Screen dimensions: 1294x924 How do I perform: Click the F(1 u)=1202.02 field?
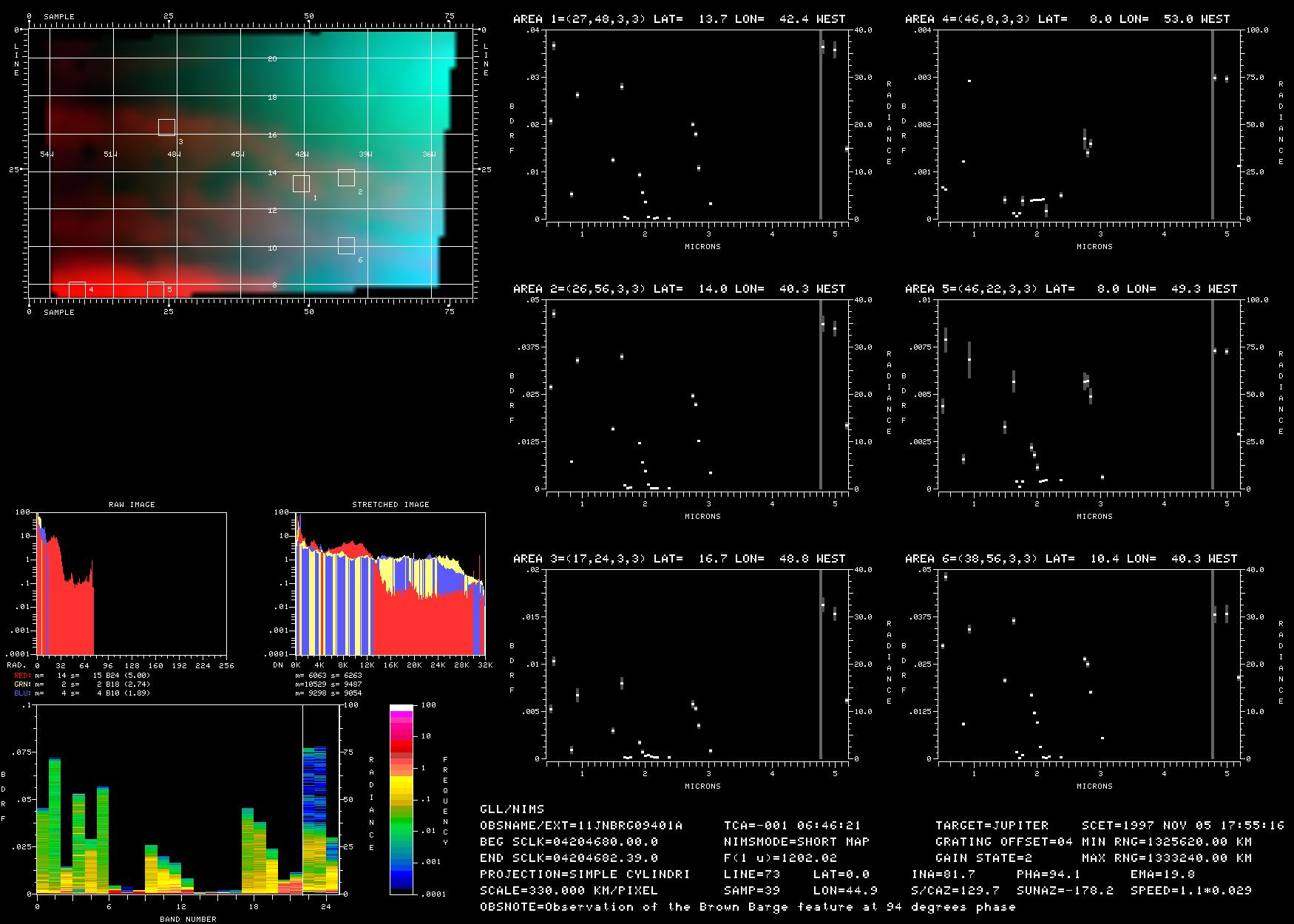780,858
